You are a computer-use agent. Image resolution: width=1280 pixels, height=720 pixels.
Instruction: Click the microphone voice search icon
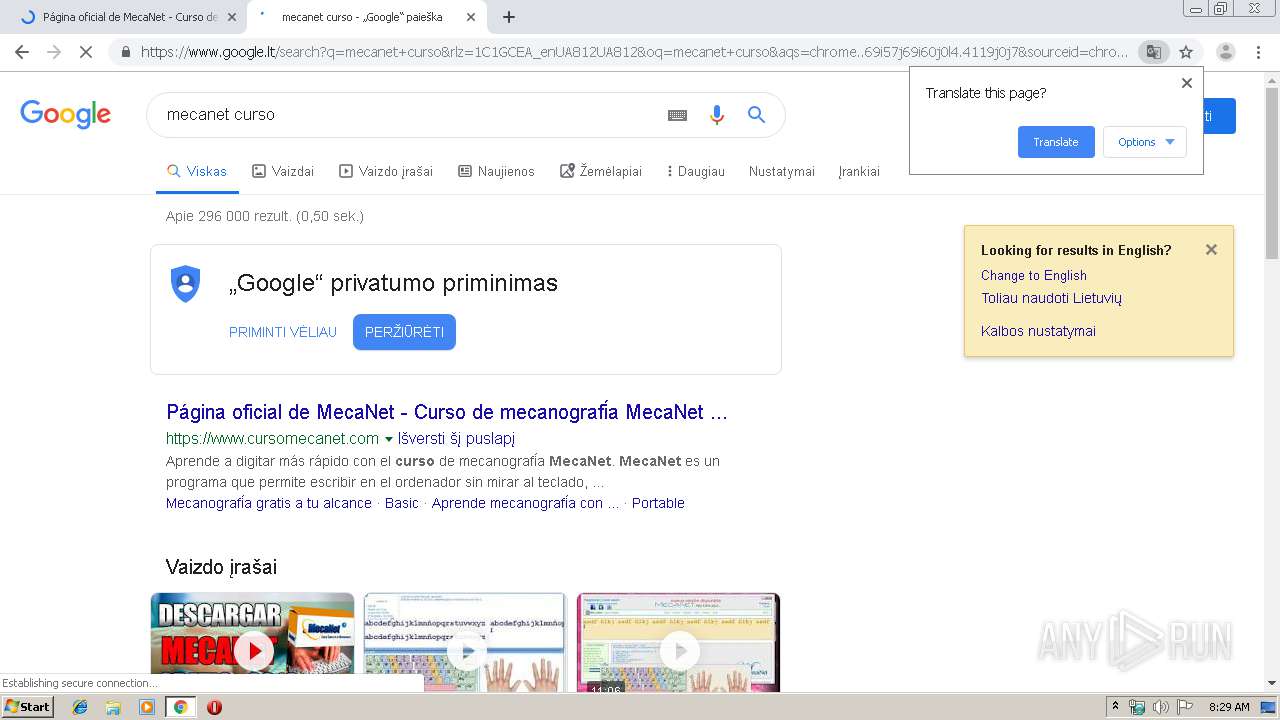click(716, 115)
